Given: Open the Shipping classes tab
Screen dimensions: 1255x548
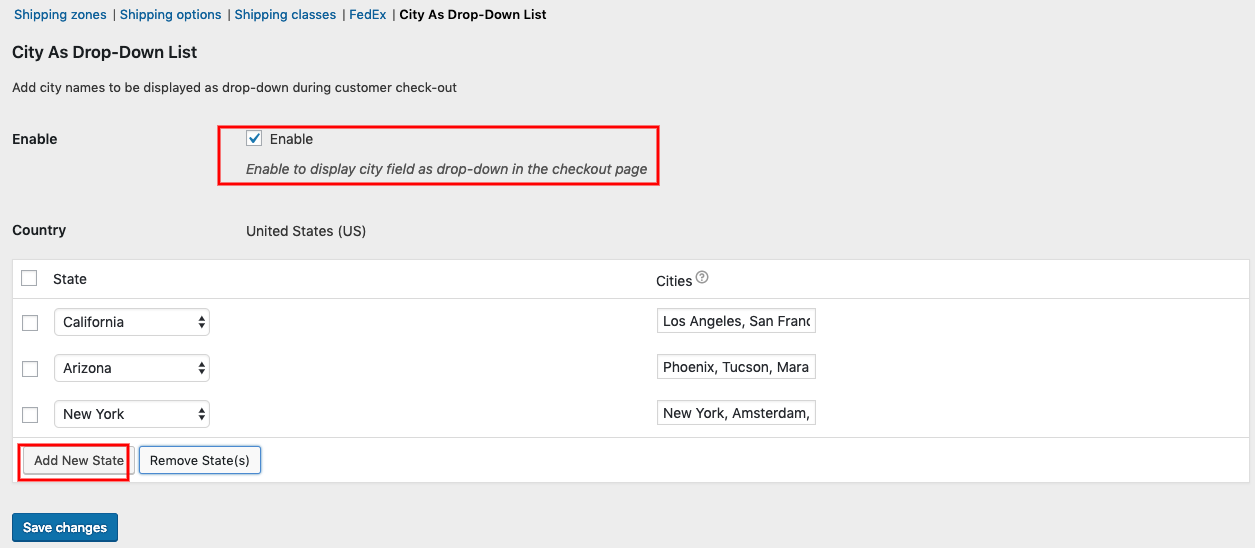Looking at the screenshot, I should coord(285,15).
